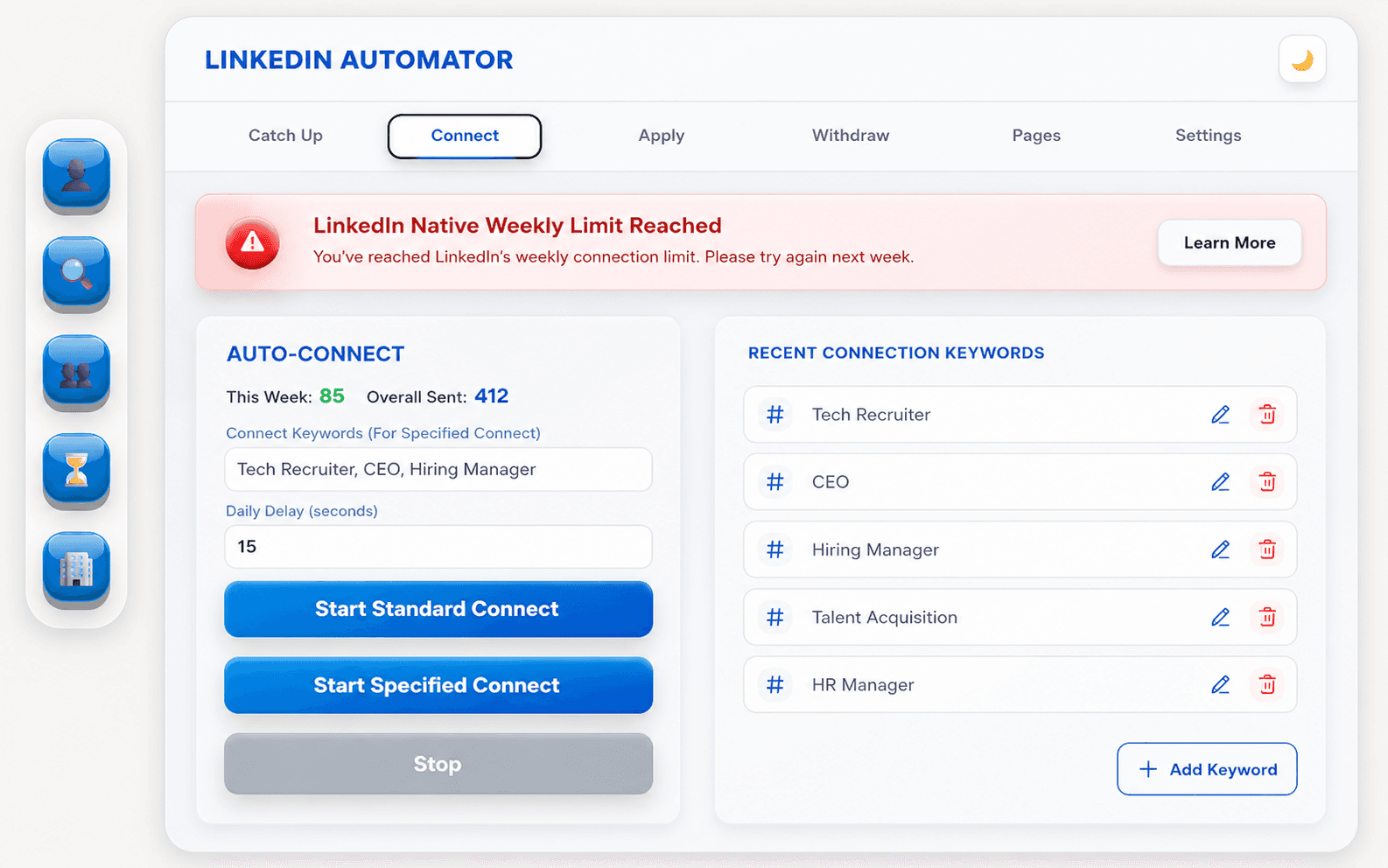The image size is (1388, 868).
Task: Edit the Tech Recruiter keyword
Action: click(1220, 415)
